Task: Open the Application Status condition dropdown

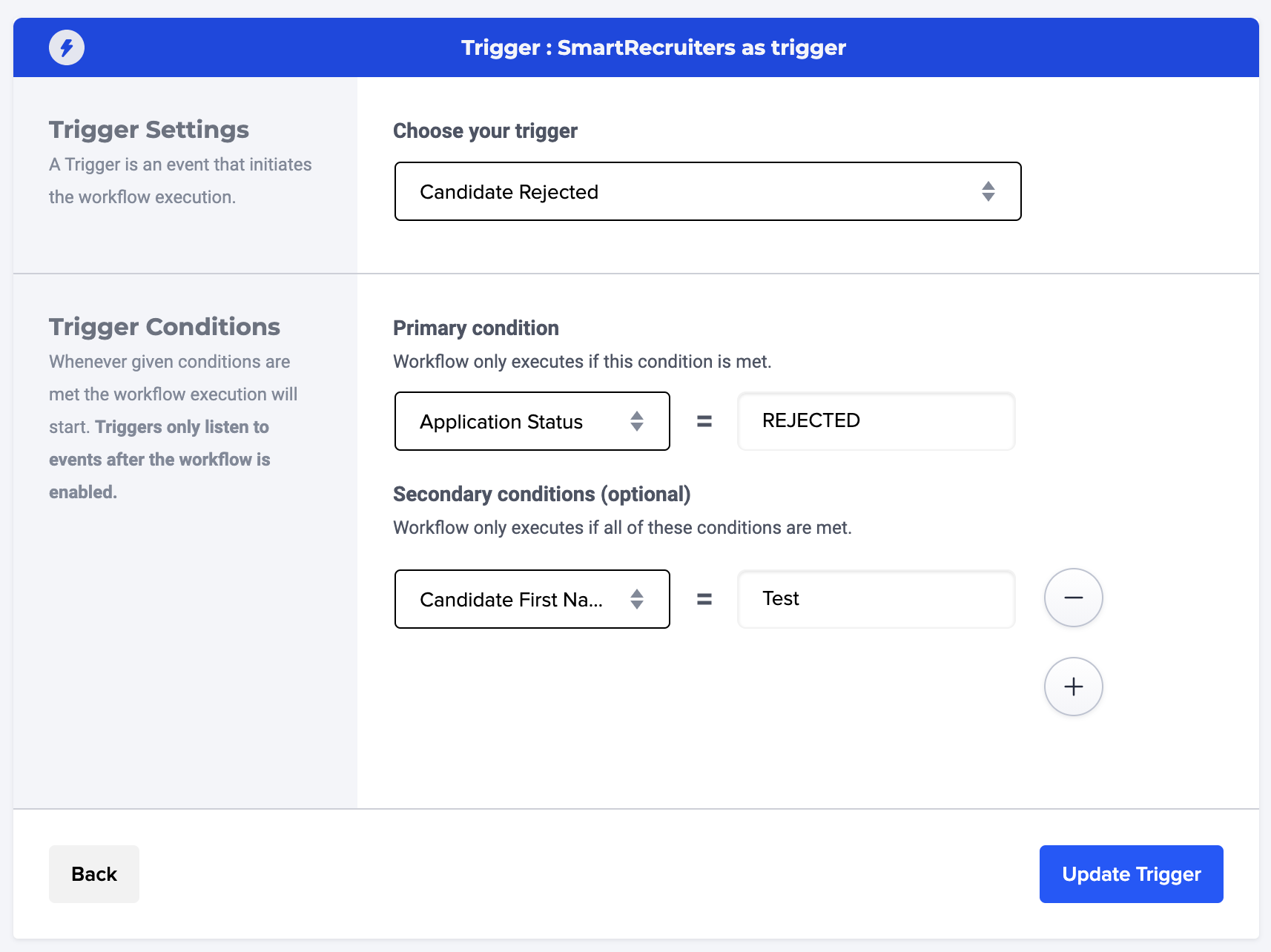Action: click(x=532, y=421)
